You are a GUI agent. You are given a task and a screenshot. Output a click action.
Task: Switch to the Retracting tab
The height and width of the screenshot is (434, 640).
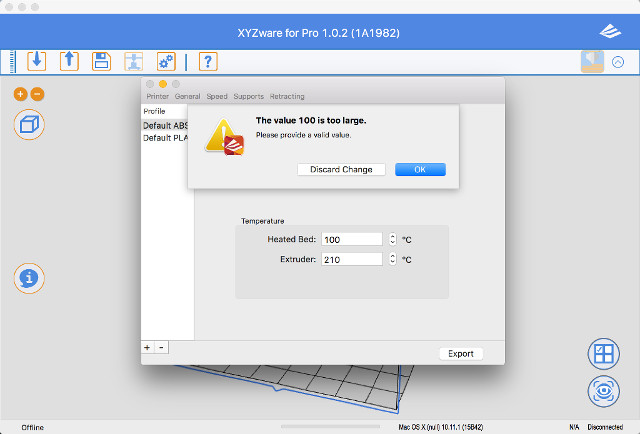tap(287, 96)
